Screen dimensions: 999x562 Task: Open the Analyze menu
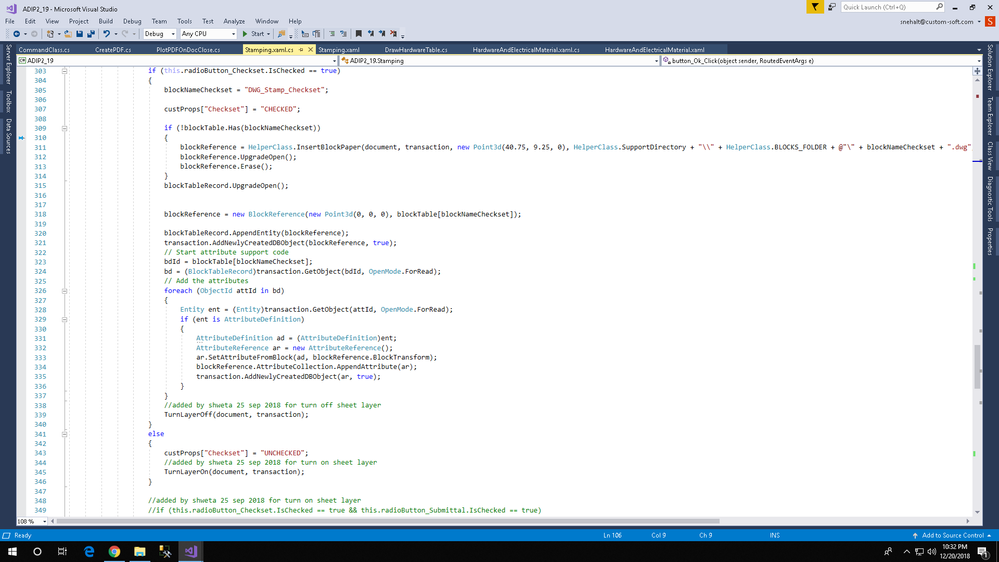click(234, 21)
